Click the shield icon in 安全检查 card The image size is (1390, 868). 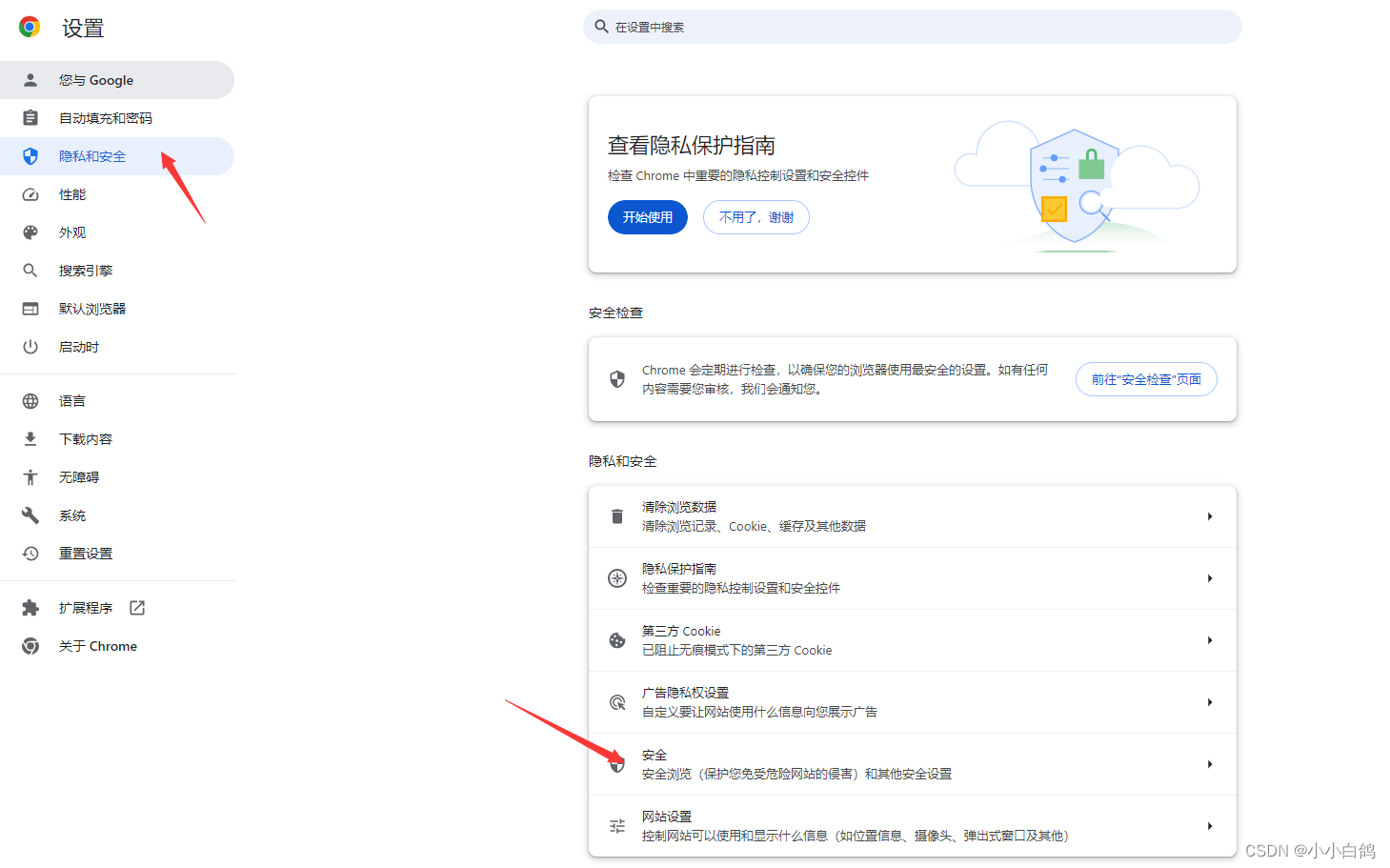click(x=617, y=379)
